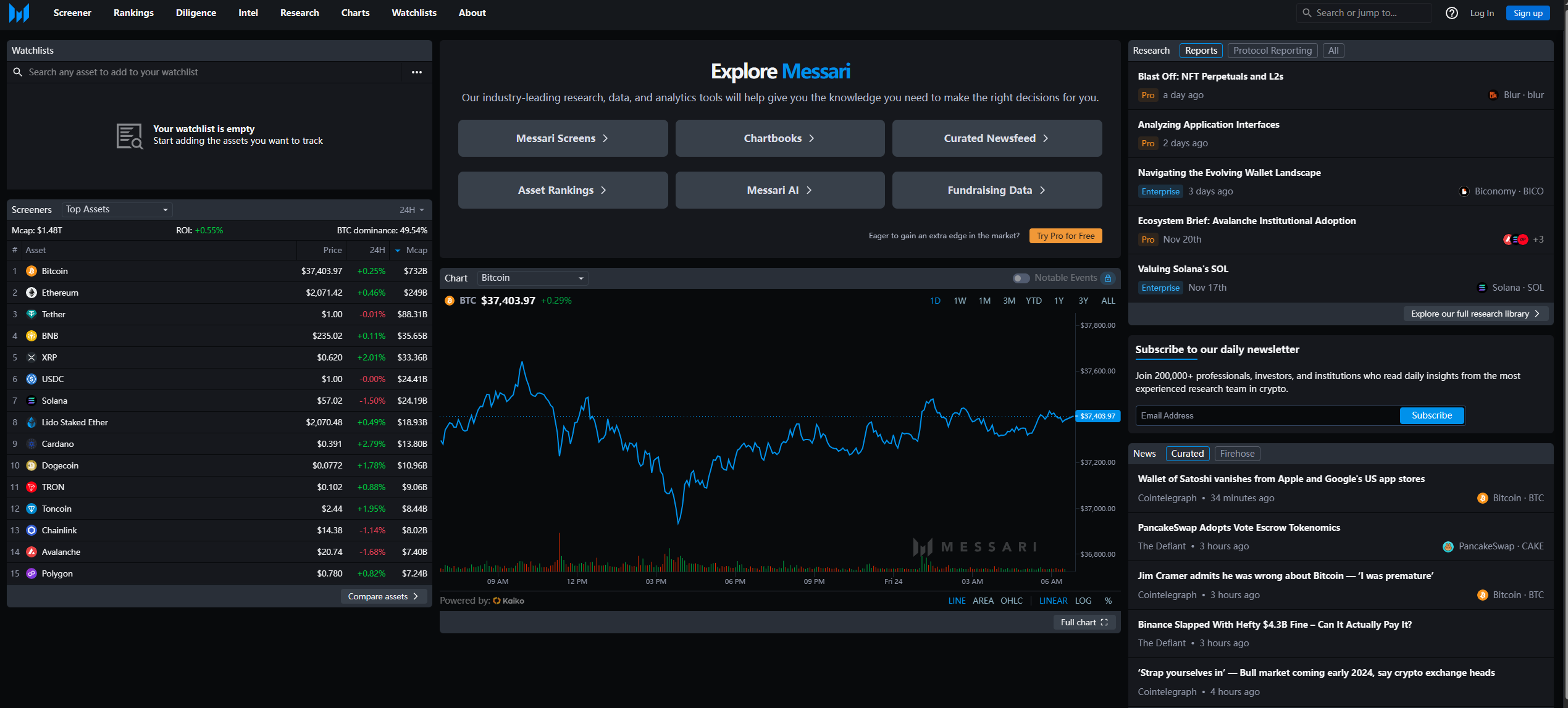Click the Solana icon in the screener row
The image size is (1568, 708).
pyautogui.click(x=31, y=401)
